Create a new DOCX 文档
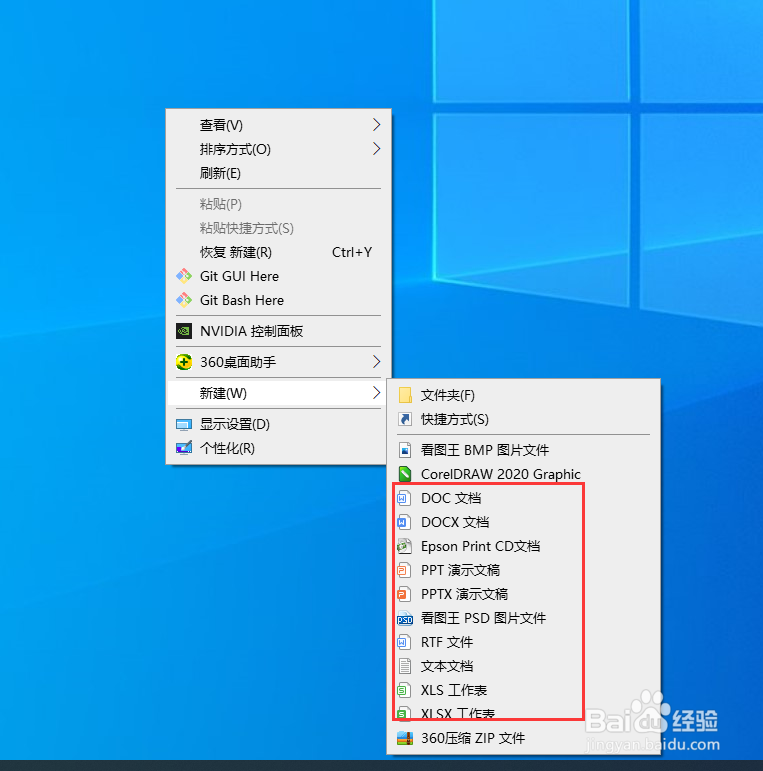Image resolution: width=763 pixels, height=771 pixels. click(x=524, y=522)
